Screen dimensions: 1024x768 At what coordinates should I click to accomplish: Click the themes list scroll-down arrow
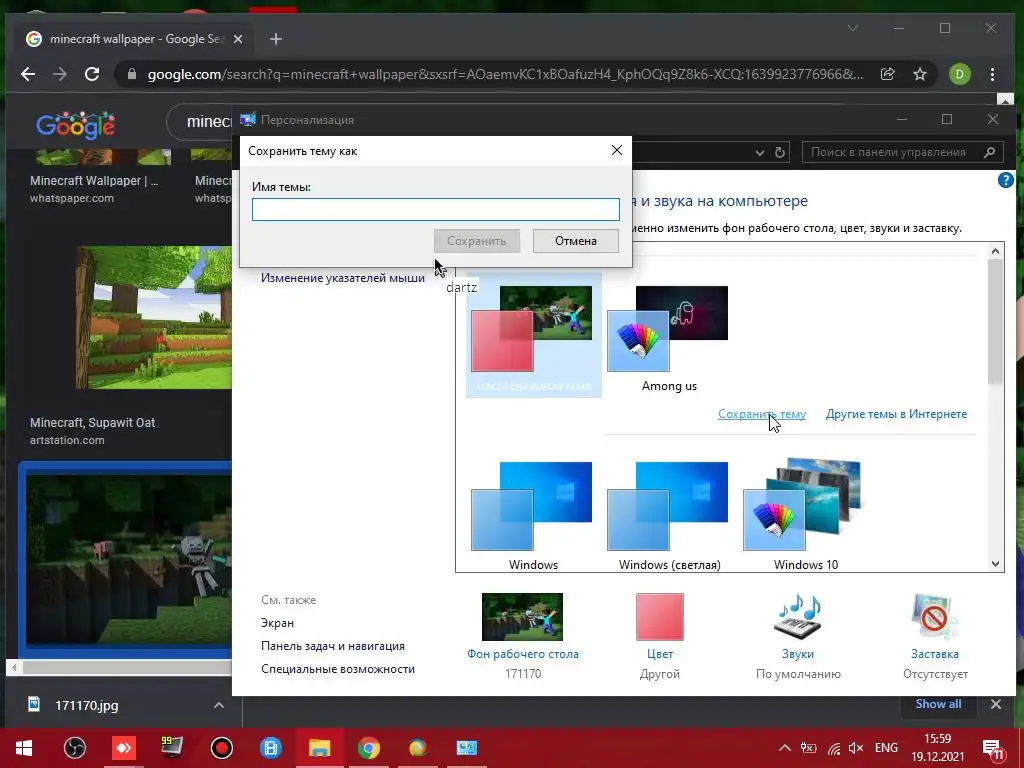pos(995,564)
